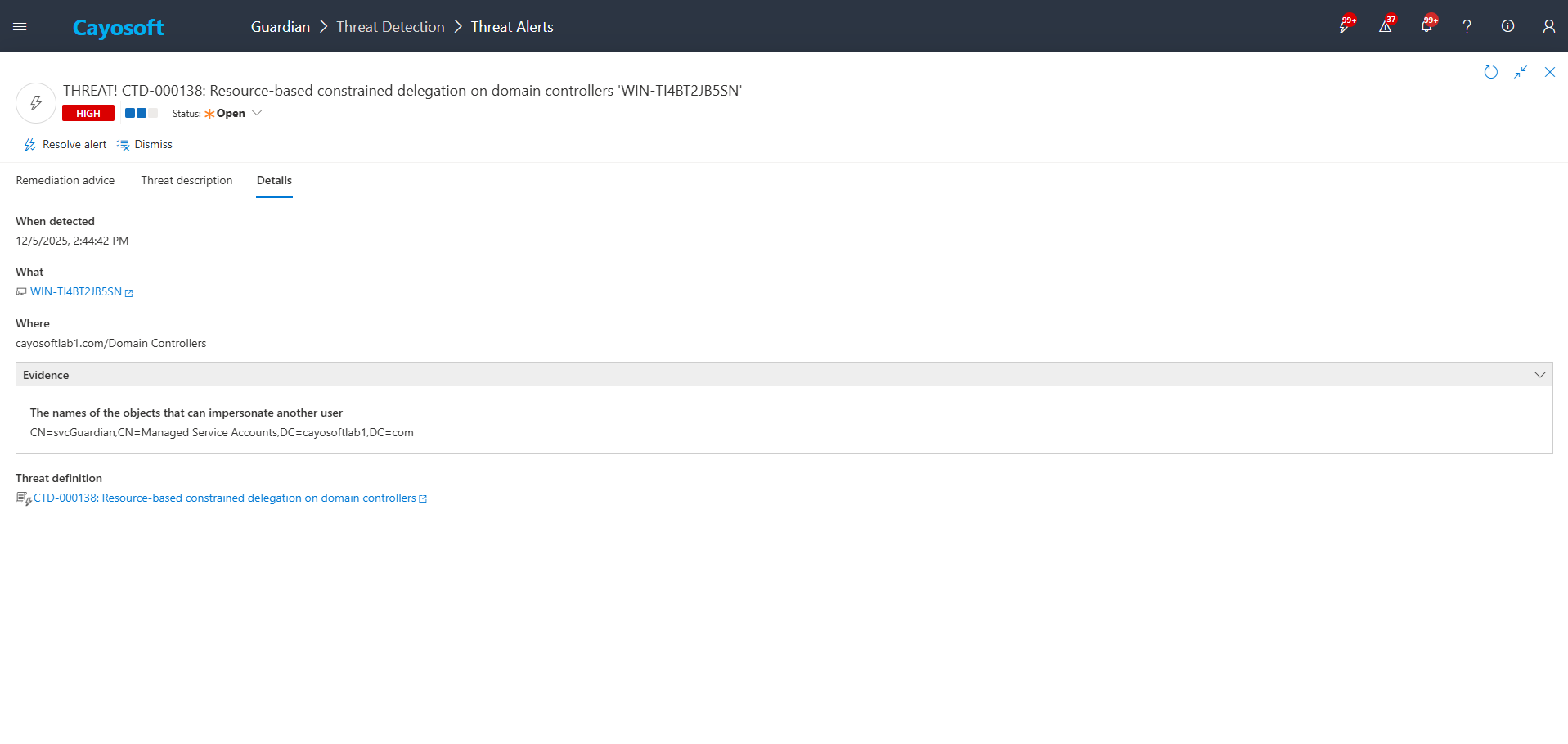Image resolution: width=1568 pixels, height=744 pixels.
Task: Open the bell notifications icon
Action: click(1426, 27)
